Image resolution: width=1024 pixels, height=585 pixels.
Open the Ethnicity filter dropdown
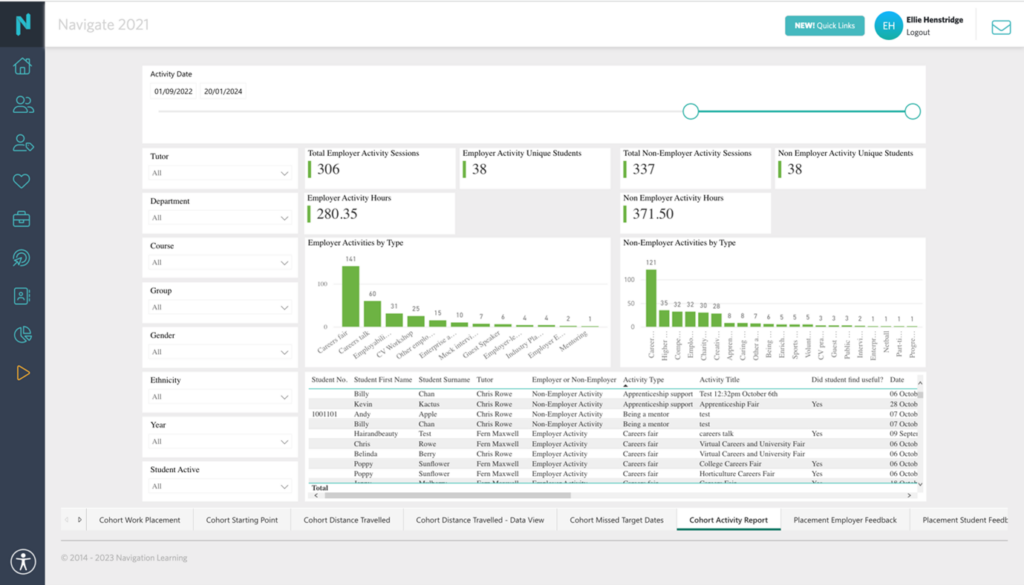click(220, 397)
